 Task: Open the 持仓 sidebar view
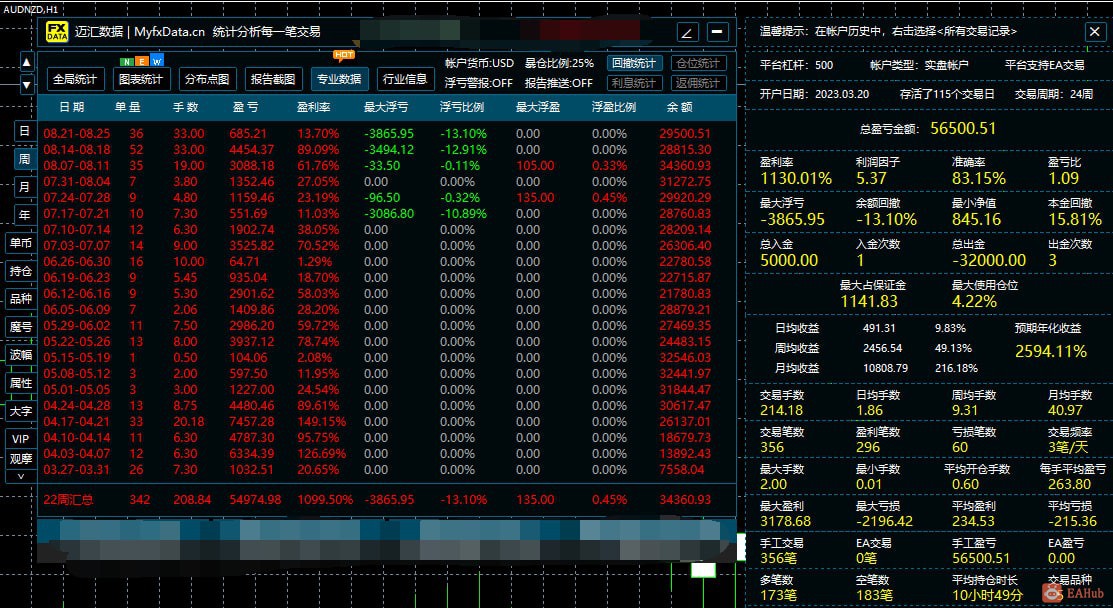[x=21, y=271]
